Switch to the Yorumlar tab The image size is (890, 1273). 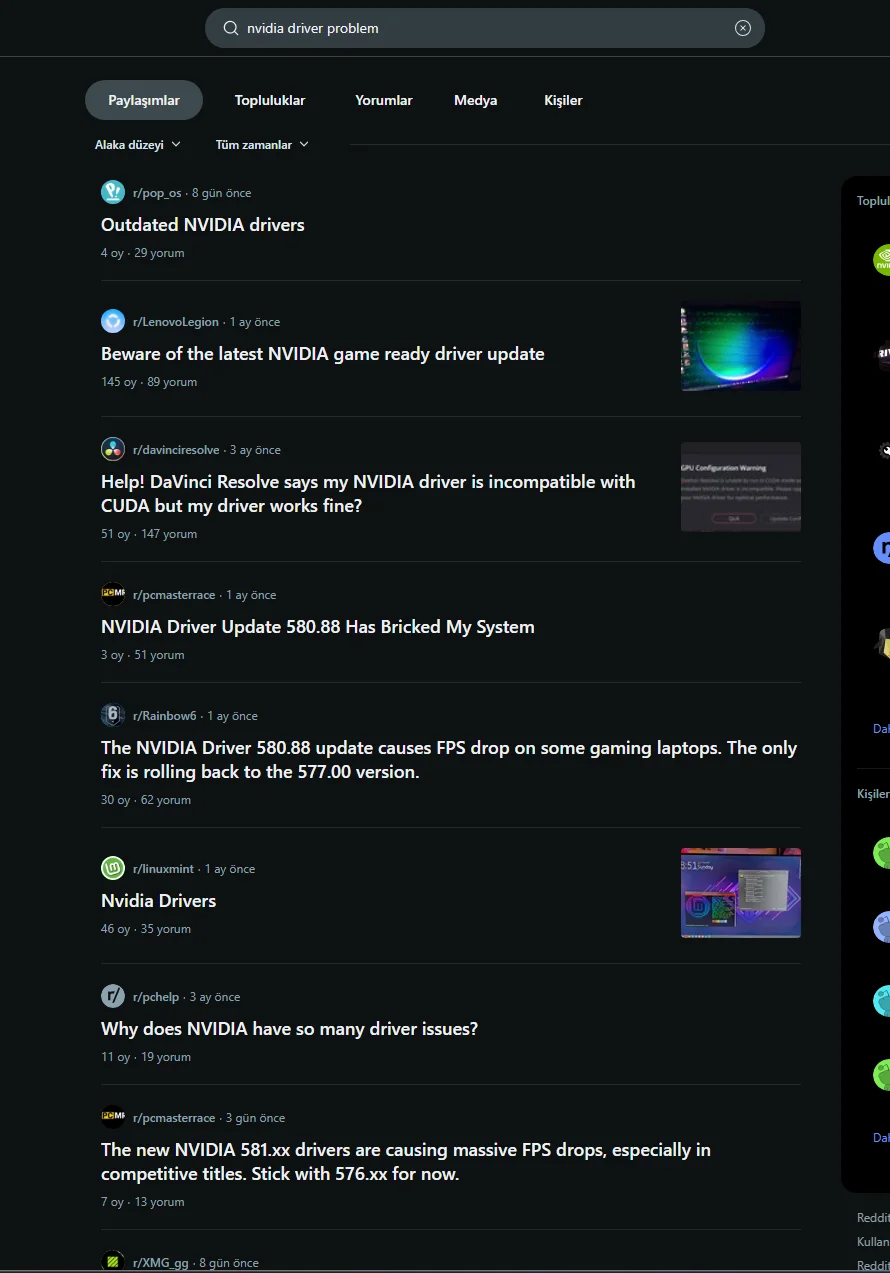384,100
